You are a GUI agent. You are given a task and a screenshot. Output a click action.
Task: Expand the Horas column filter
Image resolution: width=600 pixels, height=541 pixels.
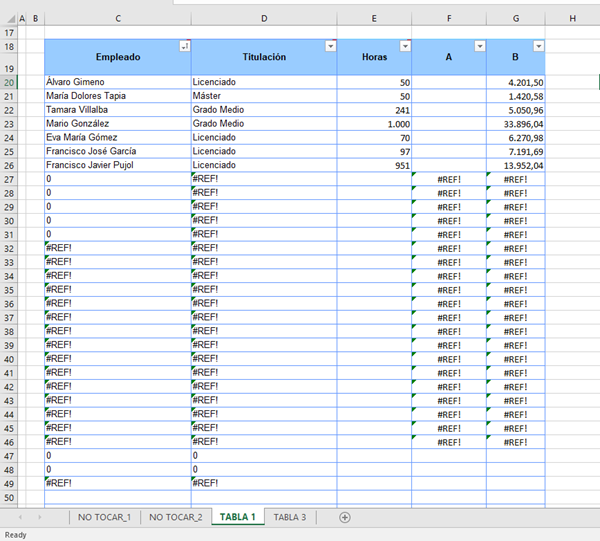point(405,47)
